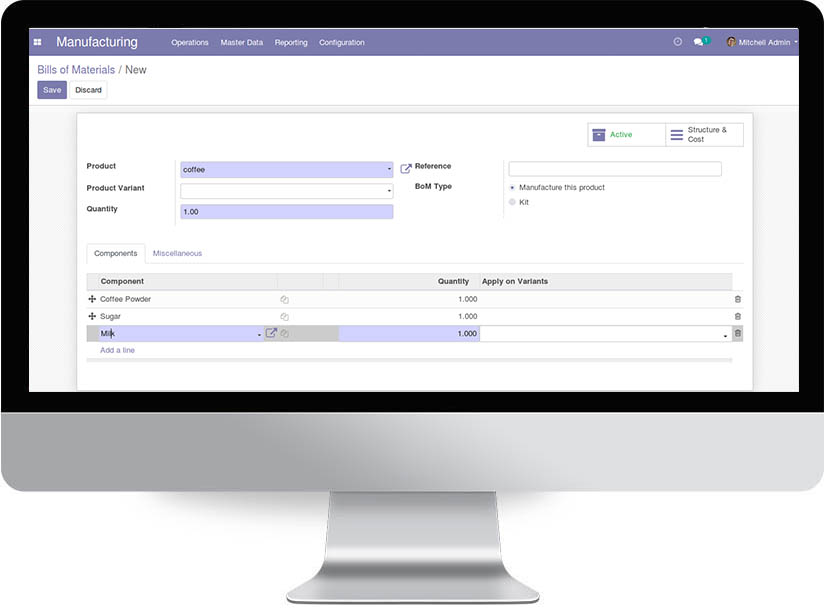Screen dimensions: 824x613
Task: Open the activities clock icon
Action: [677, 42]
